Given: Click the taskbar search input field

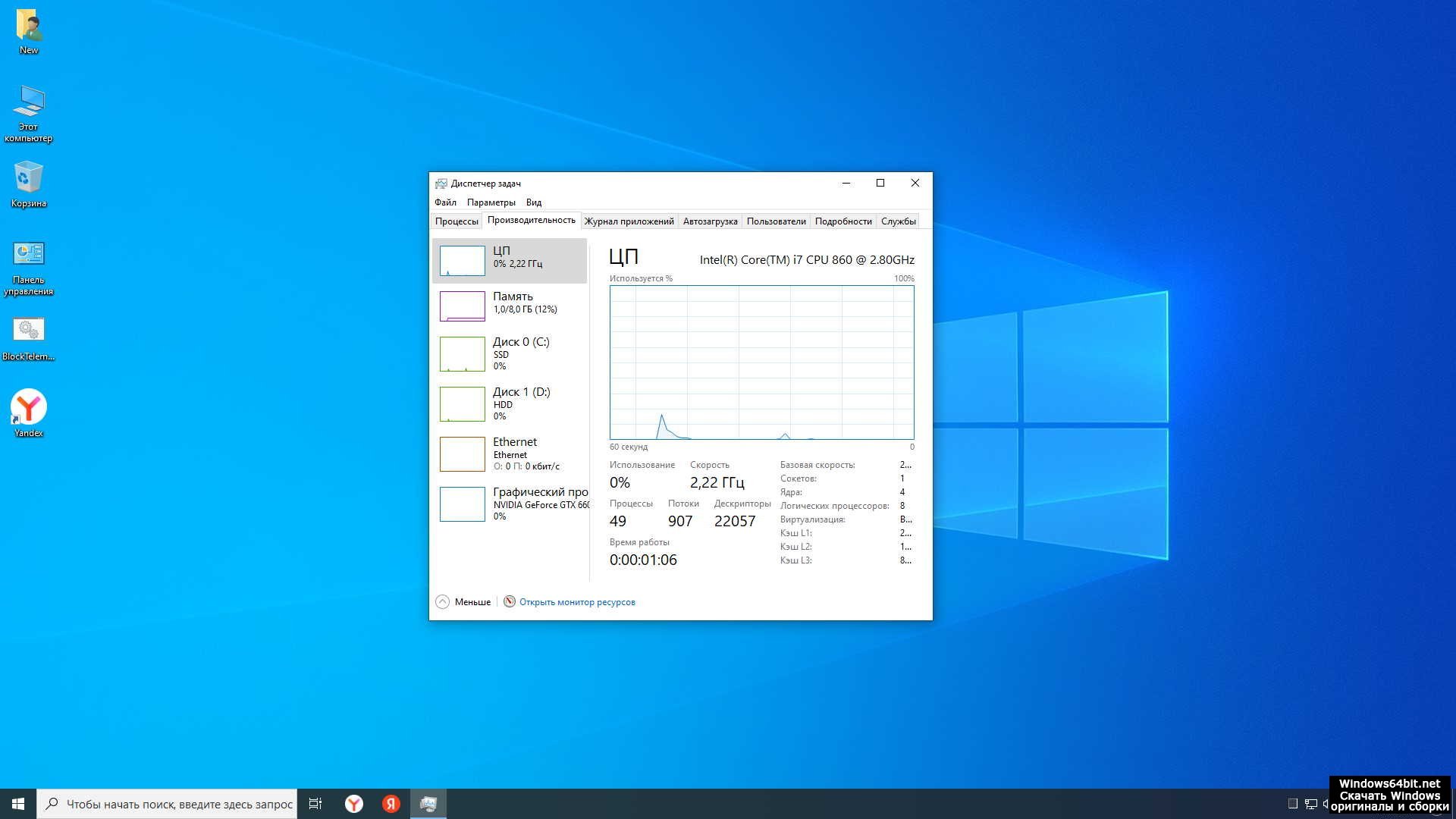Looking at the screenshot, I should click(x=179, y=804).
